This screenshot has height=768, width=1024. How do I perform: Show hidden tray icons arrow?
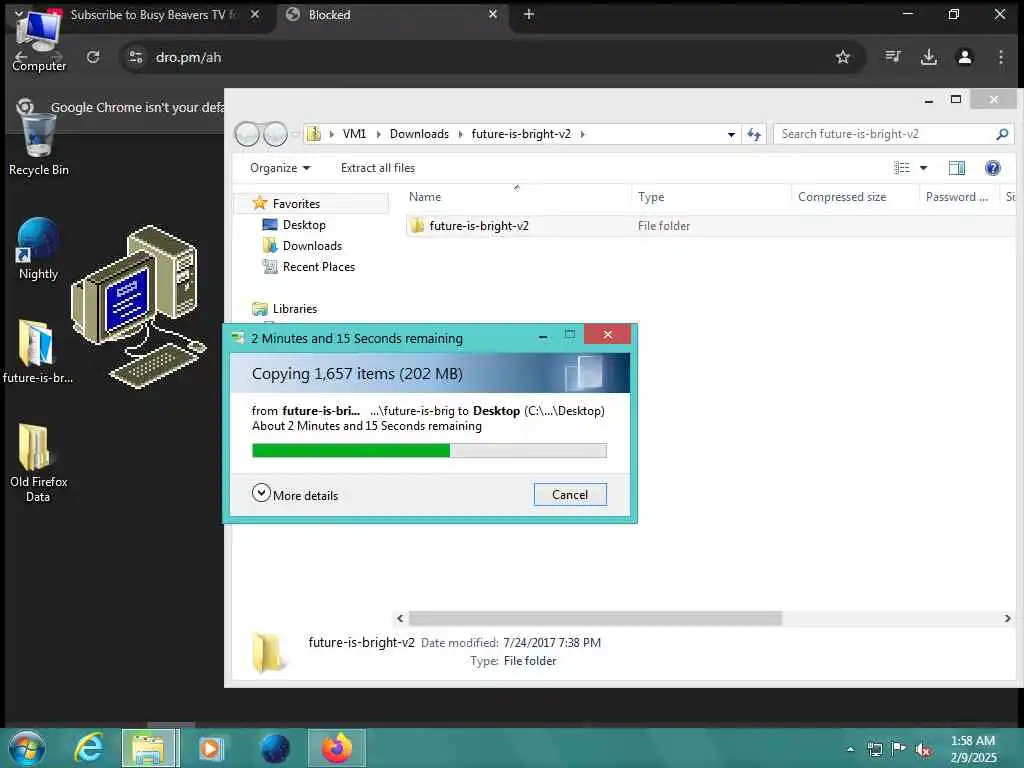tap(850, 749)
